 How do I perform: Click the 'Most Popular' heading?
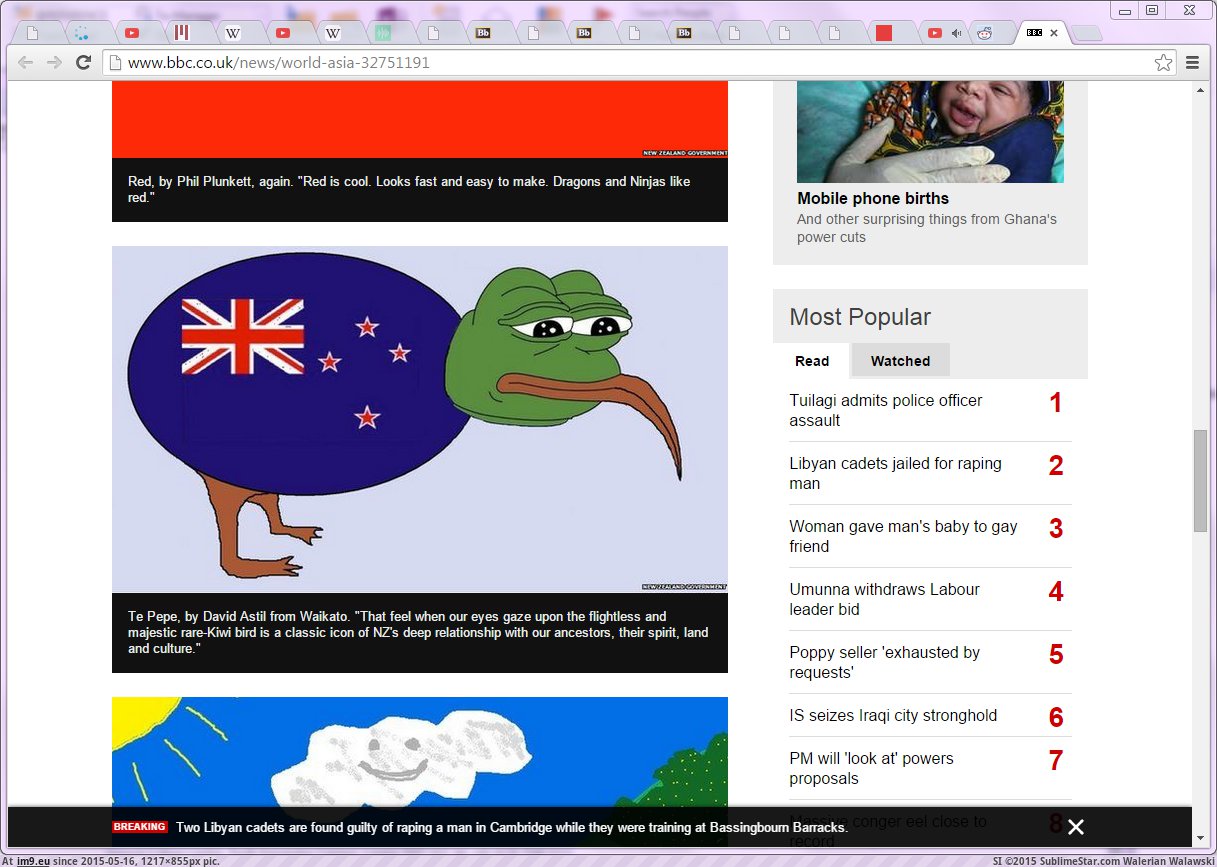coord(860,317)
